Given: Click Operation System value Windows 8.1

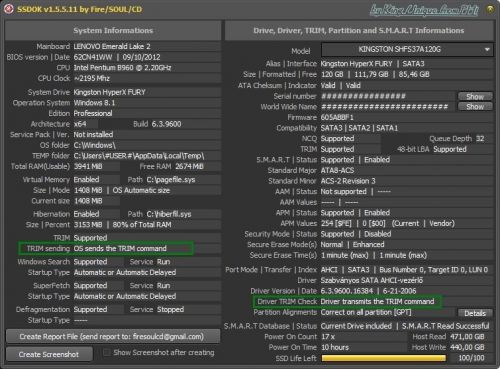Looking at the screenshot, I should click(94, 103).
